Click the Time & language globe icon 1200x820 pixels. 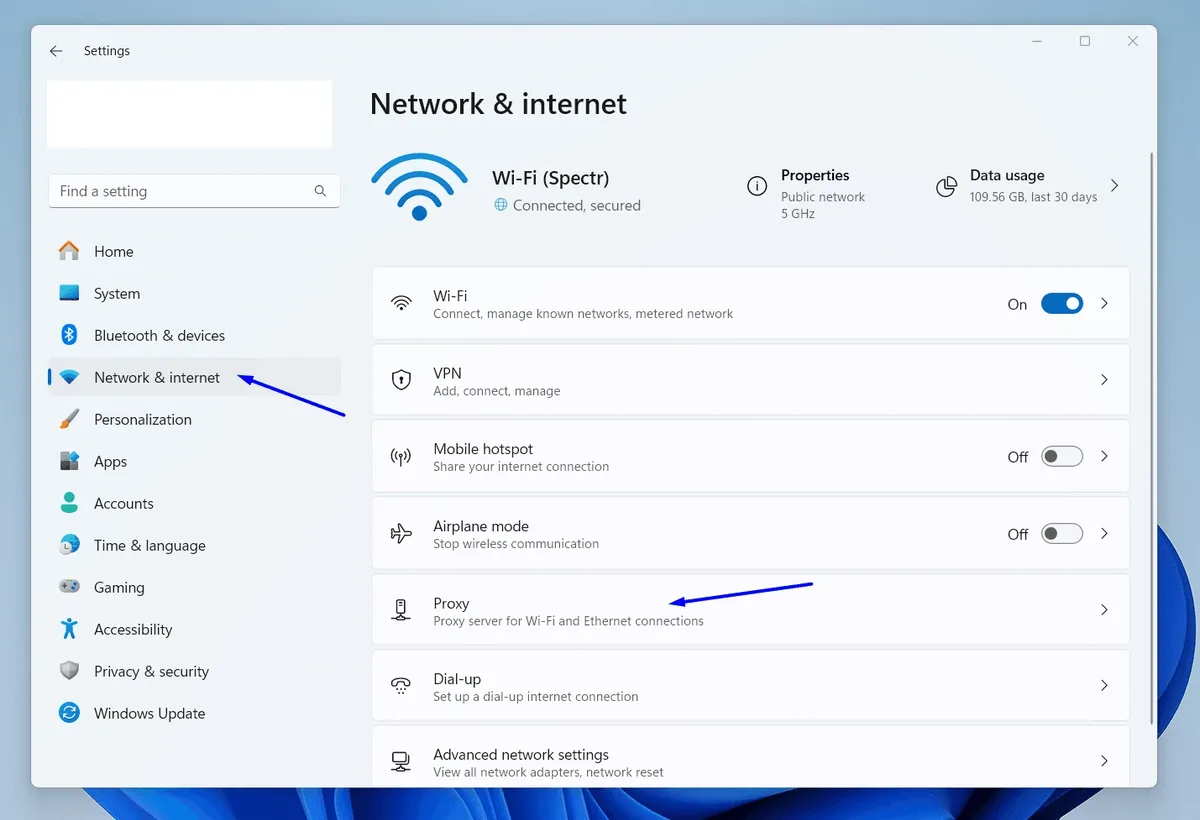point(69,545)
